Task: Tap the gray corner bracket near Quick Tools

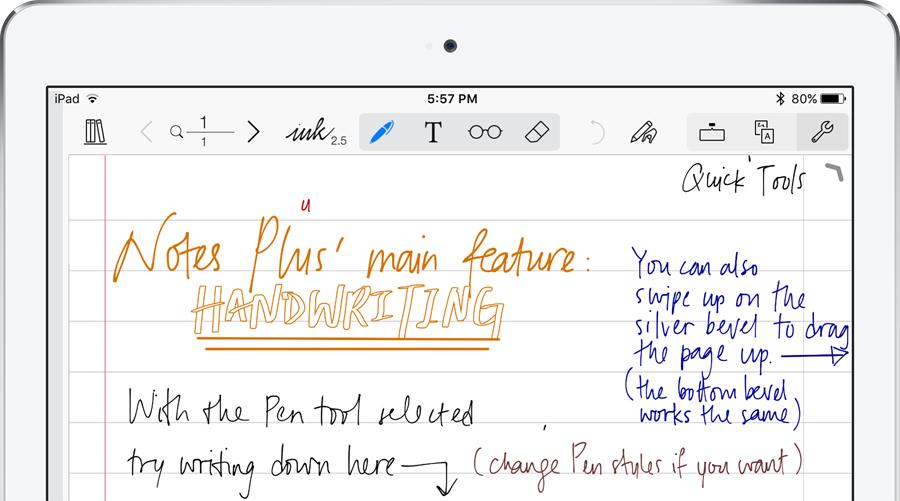Action: coord(835,172)
